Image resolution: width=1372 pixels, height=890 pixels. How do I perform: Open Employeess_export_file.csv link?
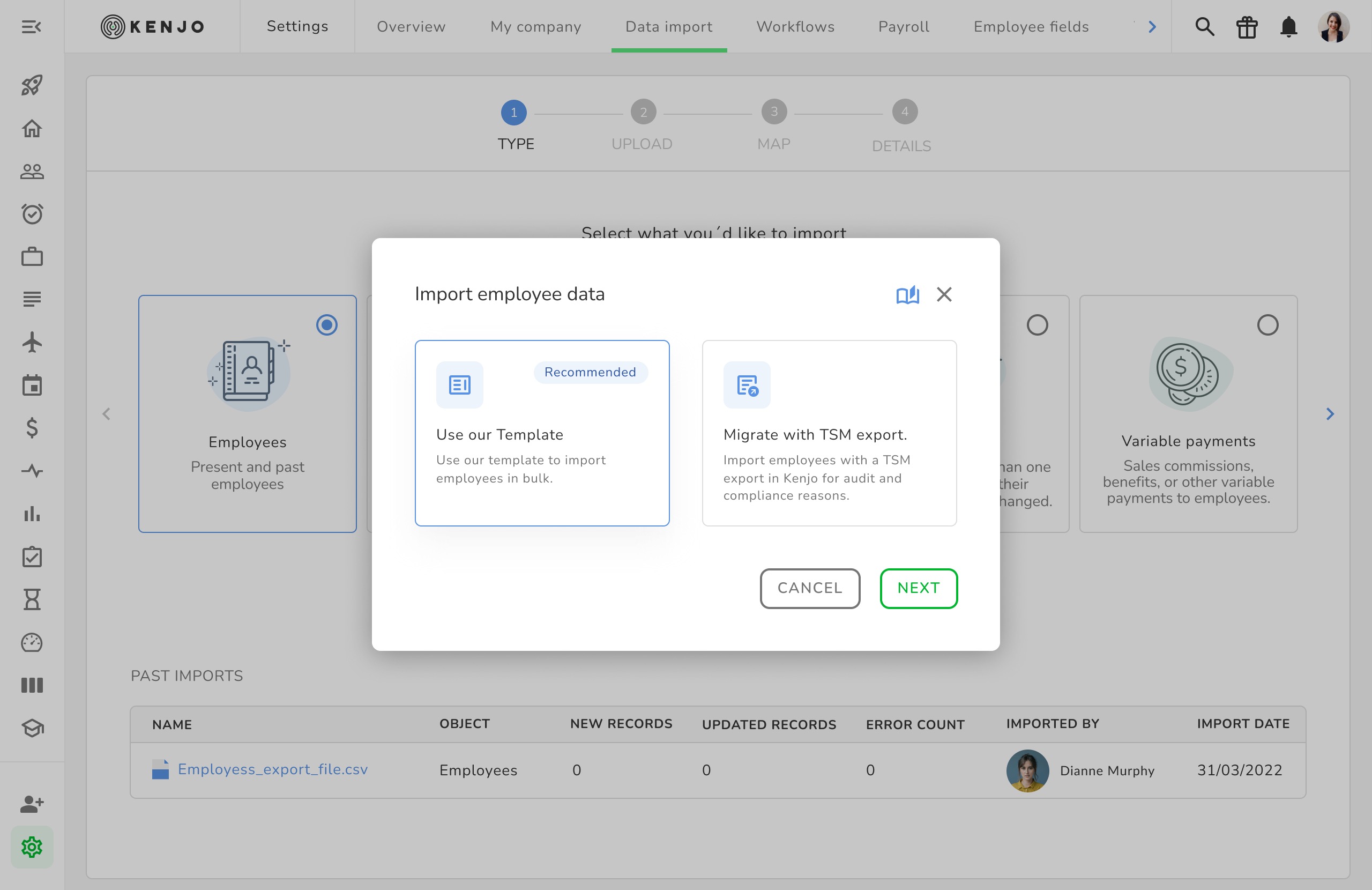pyautogui.click(x=272, y=769)
